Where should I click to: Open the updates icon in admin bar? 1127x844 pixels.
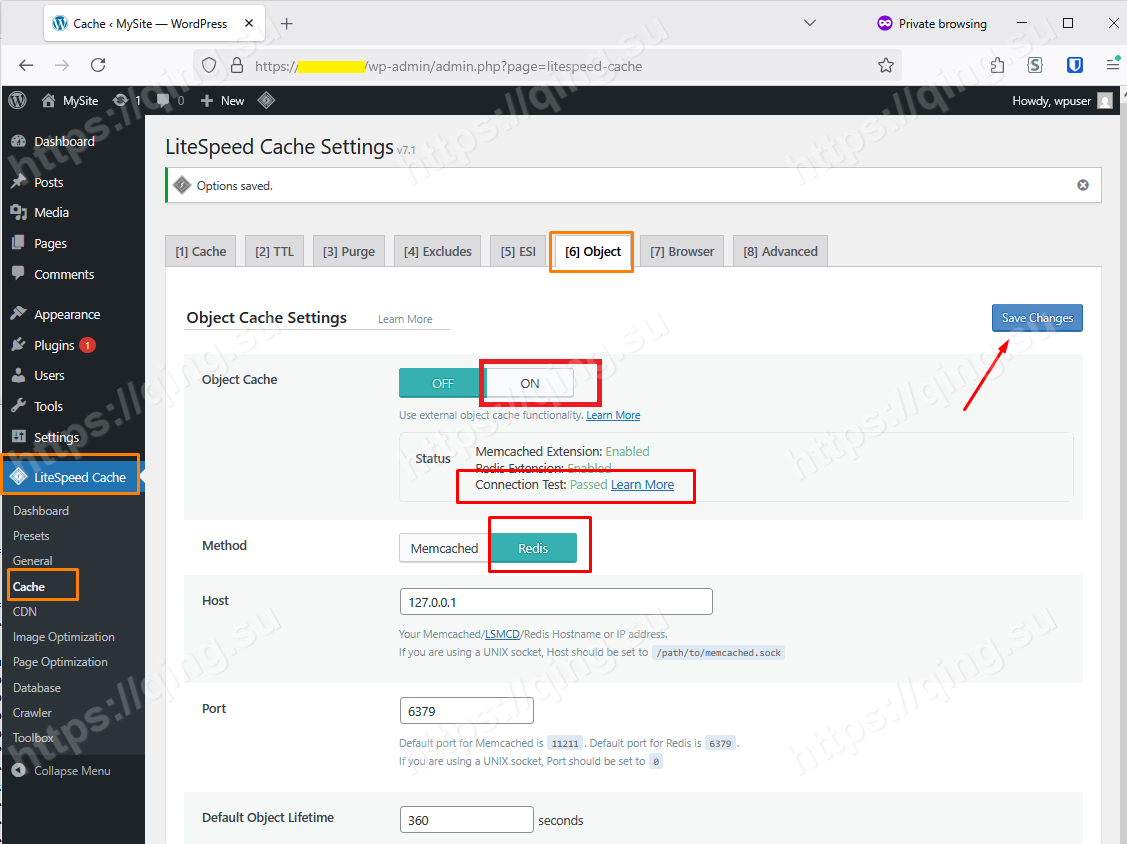121,101
